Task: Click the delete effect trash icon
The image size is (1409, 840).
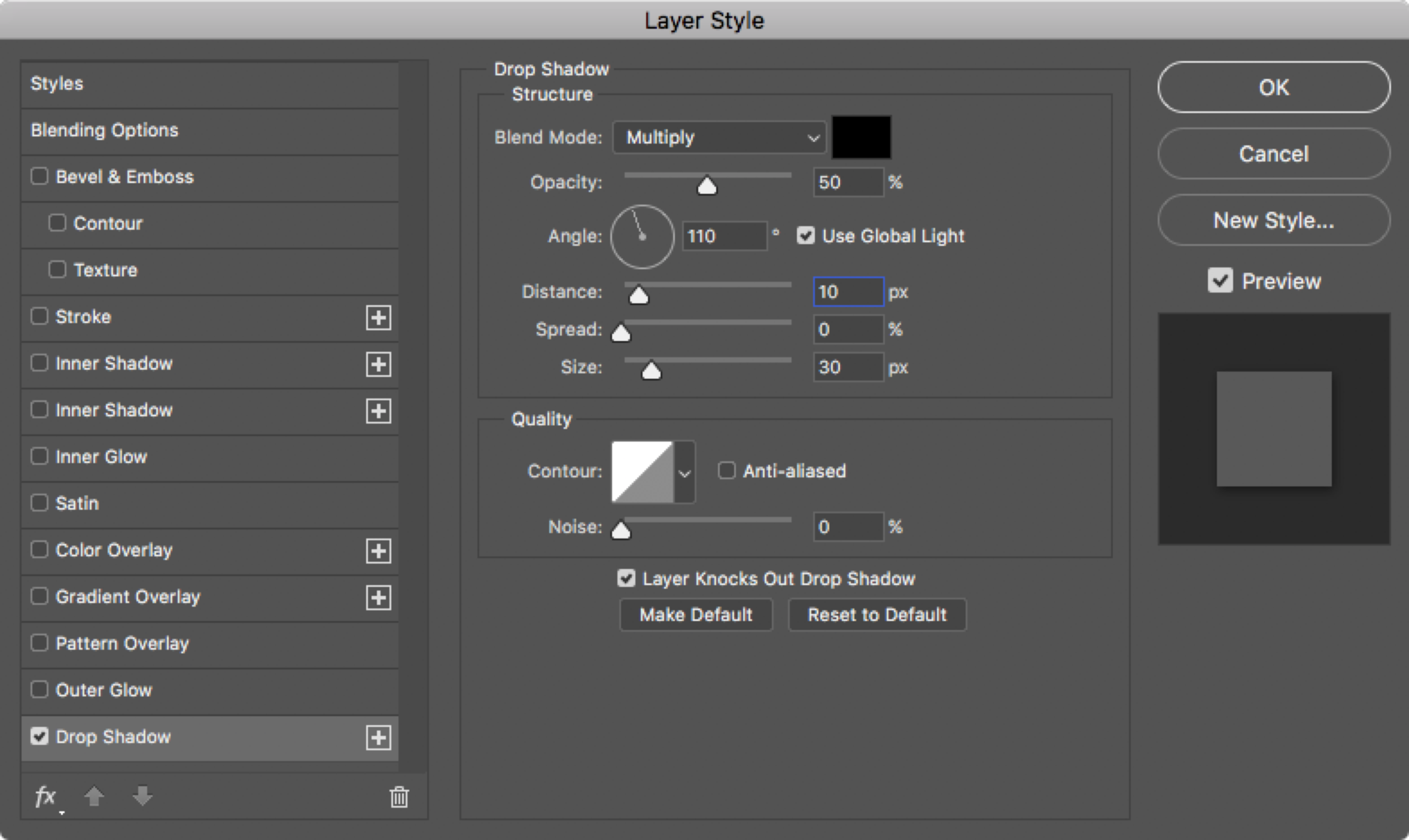Action: coord(399,796)
